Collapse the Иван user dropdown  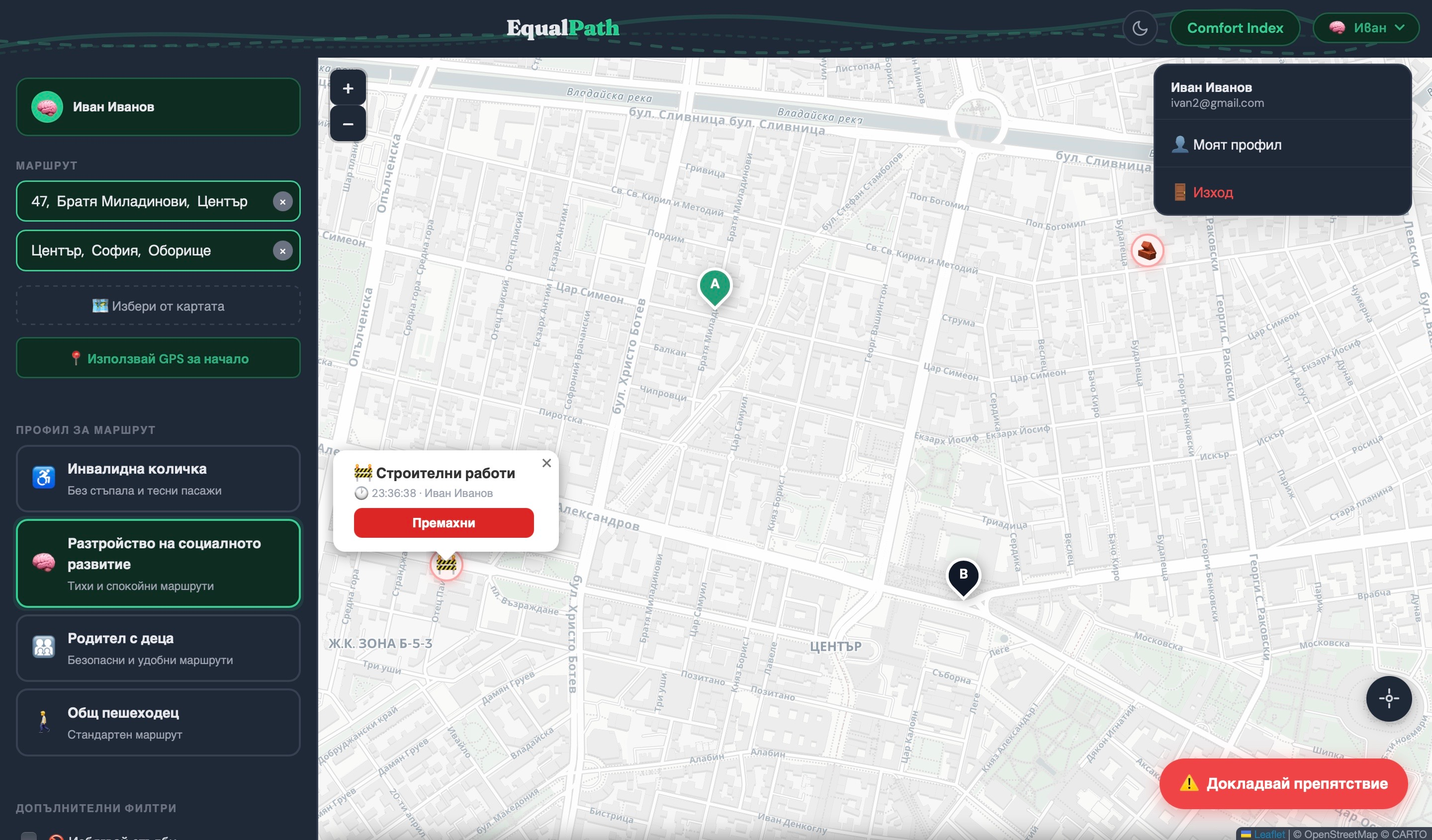coord(1366,28)
